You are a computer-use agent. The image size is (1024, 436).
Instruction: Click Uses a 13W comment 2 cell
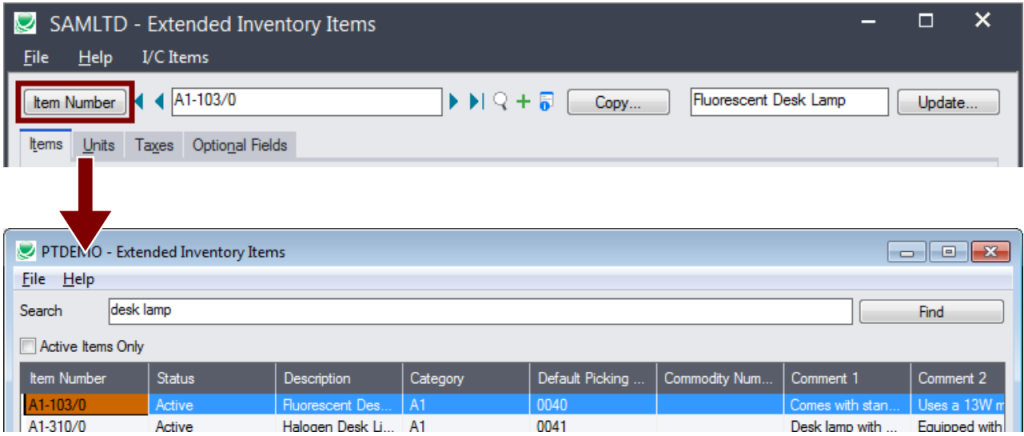[x=957, y=405]
